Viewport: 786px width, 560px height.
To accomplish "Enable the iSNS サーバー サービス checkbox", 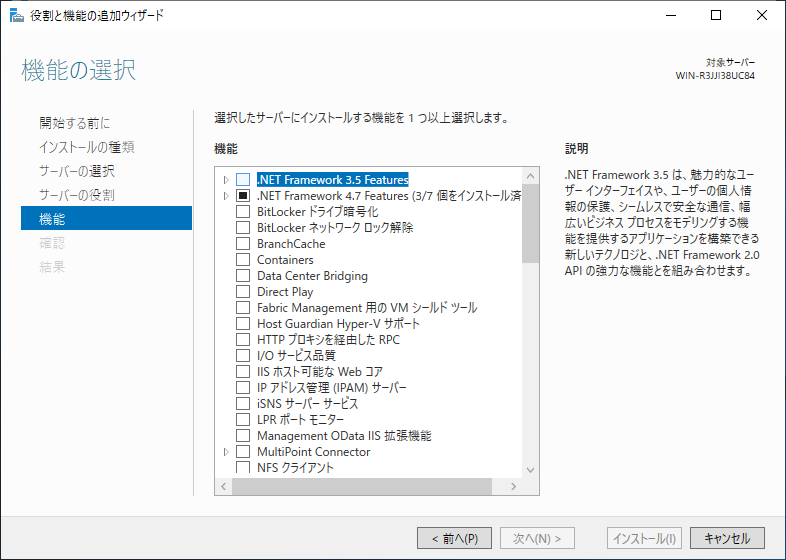I will pyautogui.click(x=243, y=404).
